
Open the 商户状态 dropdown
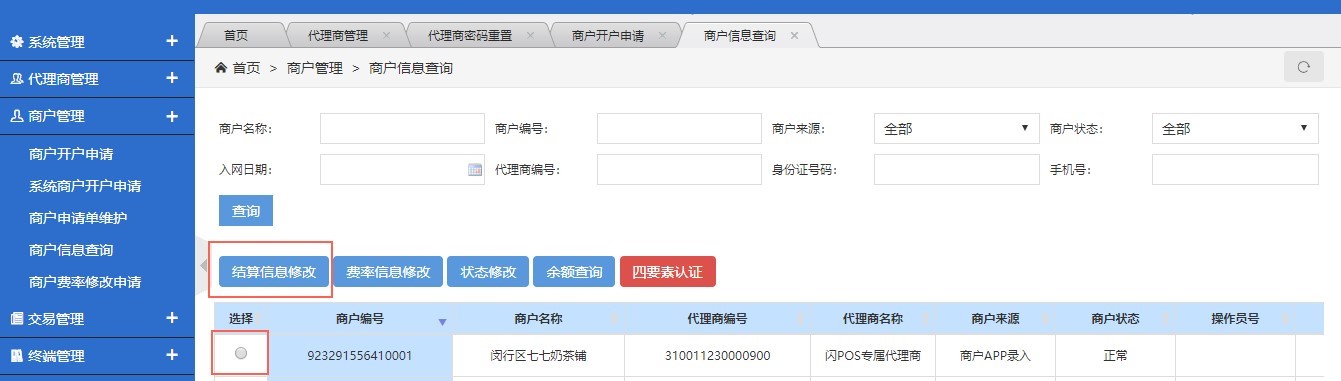point(1235,129)
